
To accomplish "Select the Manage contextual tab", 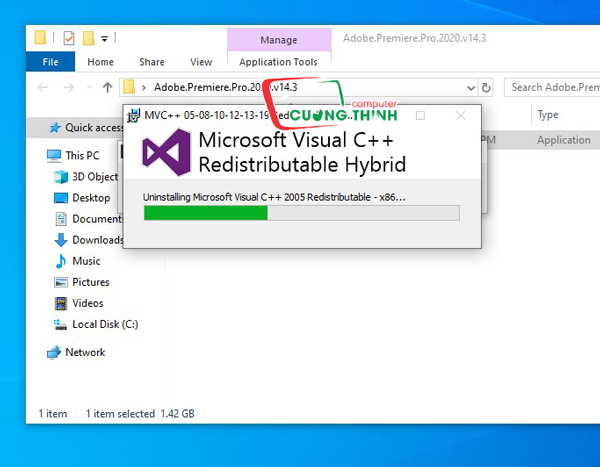I will coord(279,40).
